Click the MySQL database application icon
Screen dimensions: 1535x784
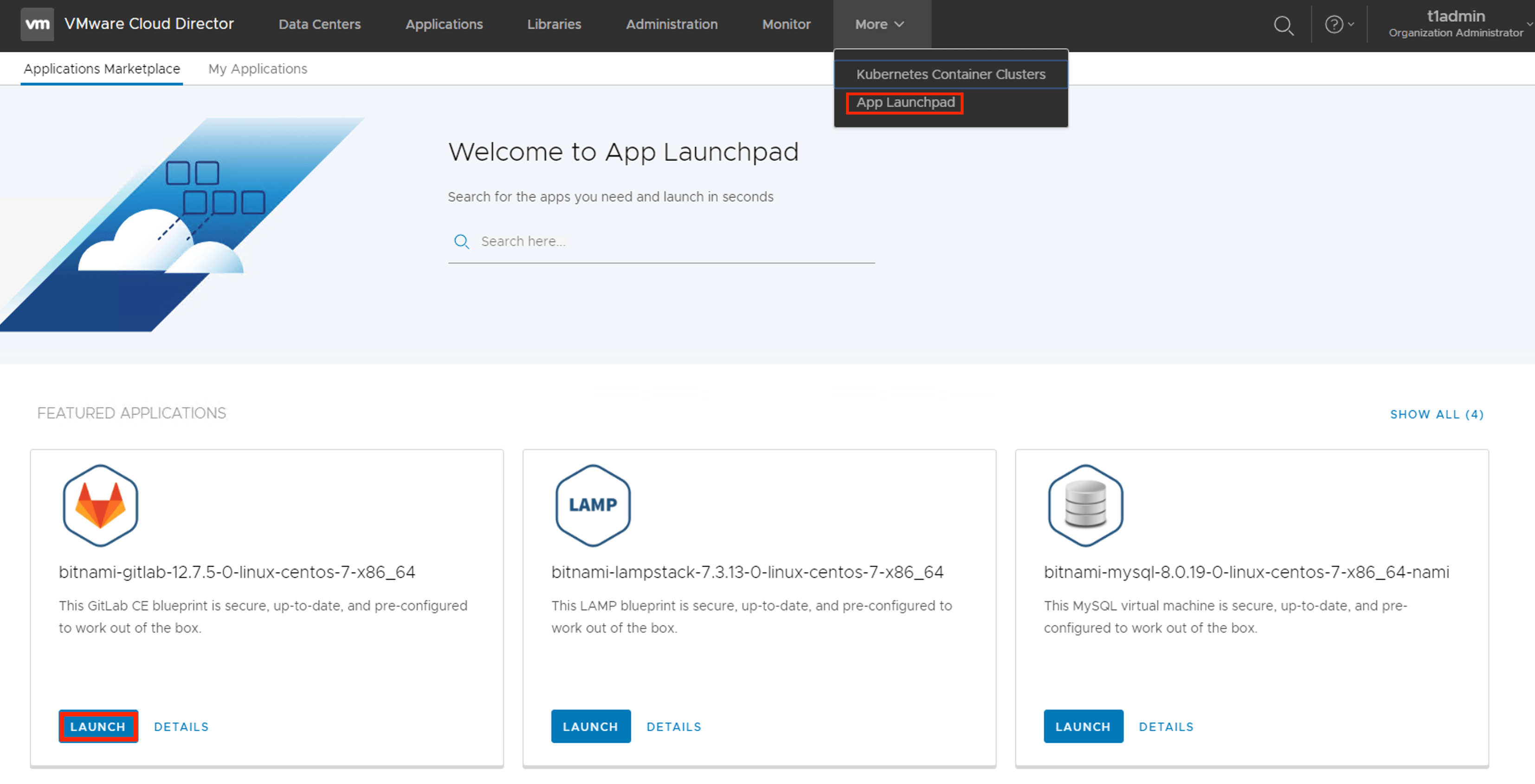pyautogui.click(x=1085, y=505)
